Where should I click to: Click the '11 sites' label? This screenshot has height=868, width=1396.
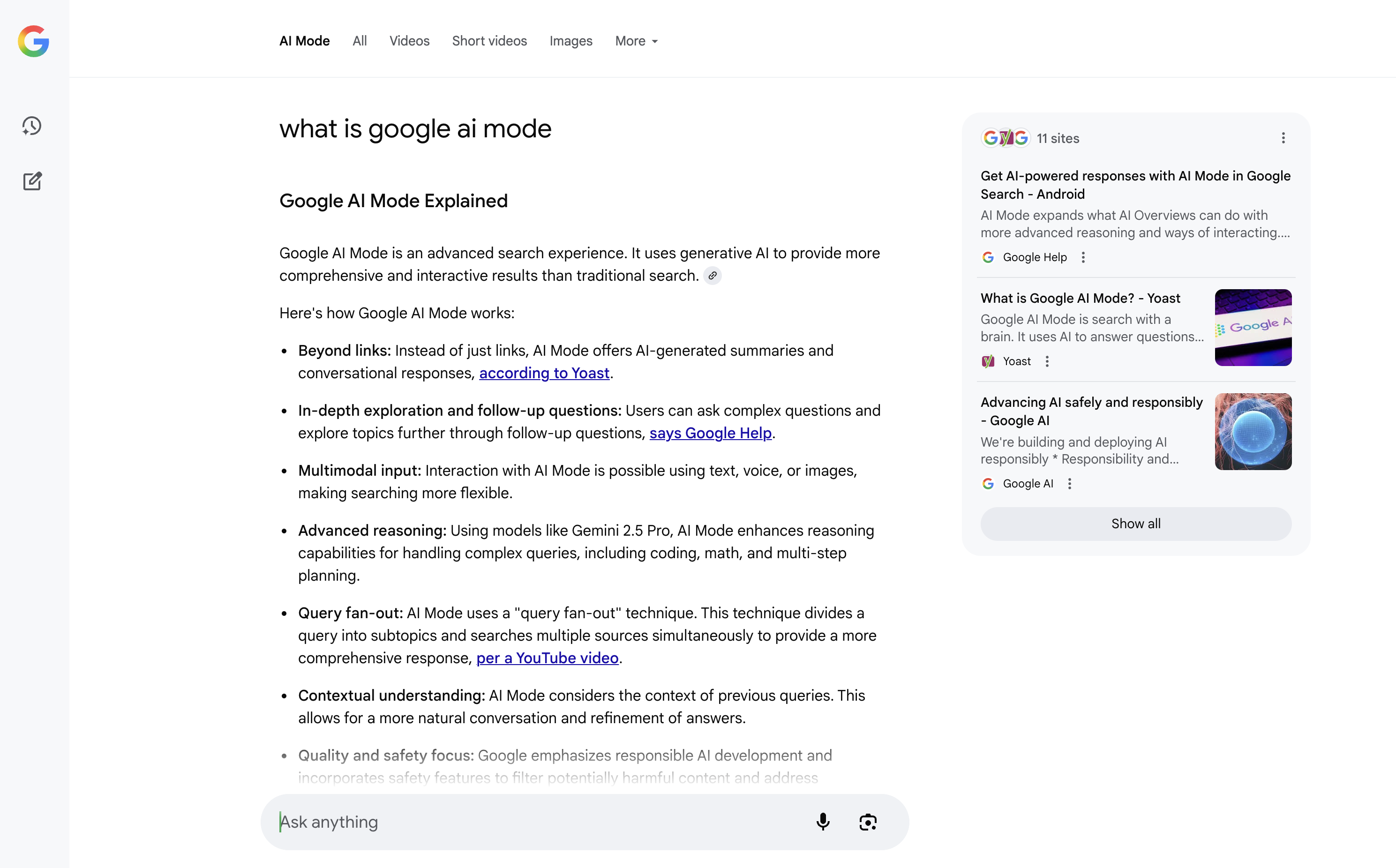click(1058, 138)
